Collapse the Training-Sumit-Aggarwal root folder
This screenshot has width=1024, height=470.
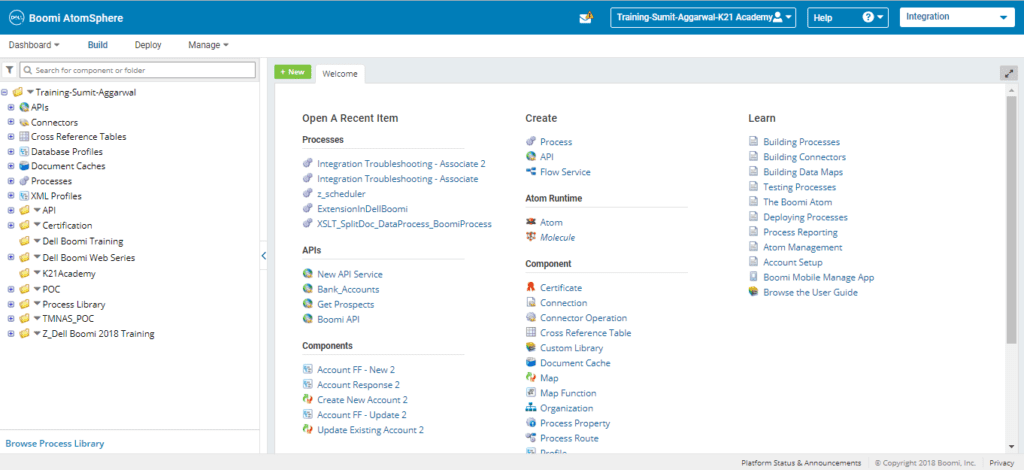point(5,93)
